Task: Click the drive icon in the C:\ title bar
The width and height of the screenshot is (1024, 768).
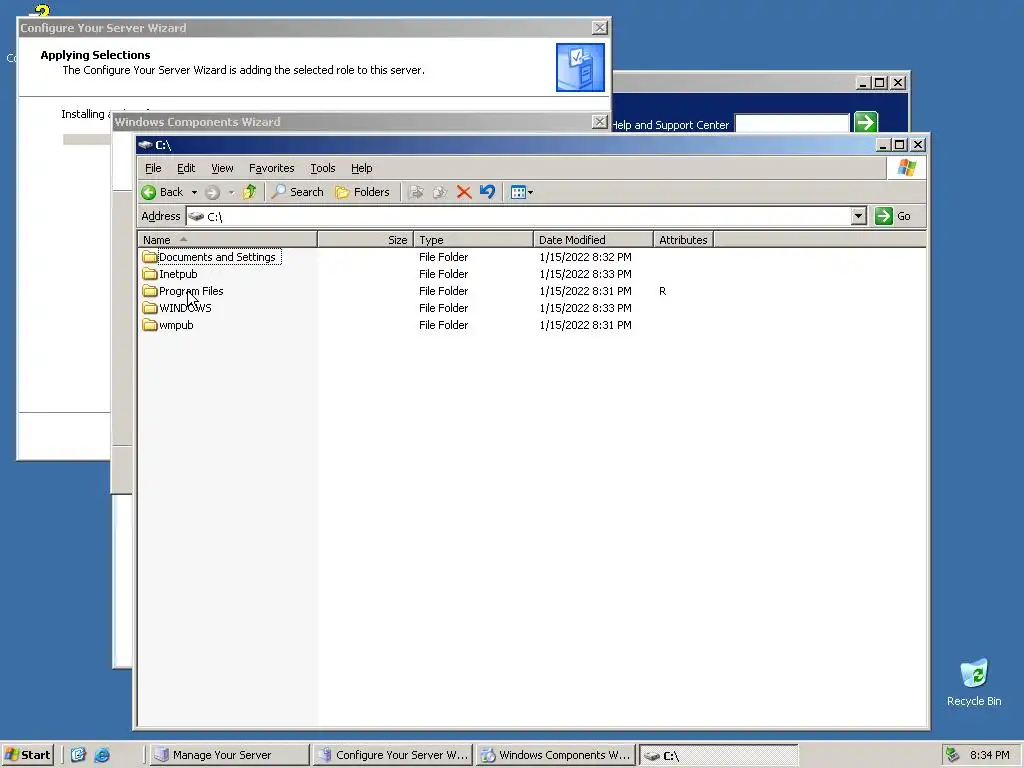Action: 145,144
